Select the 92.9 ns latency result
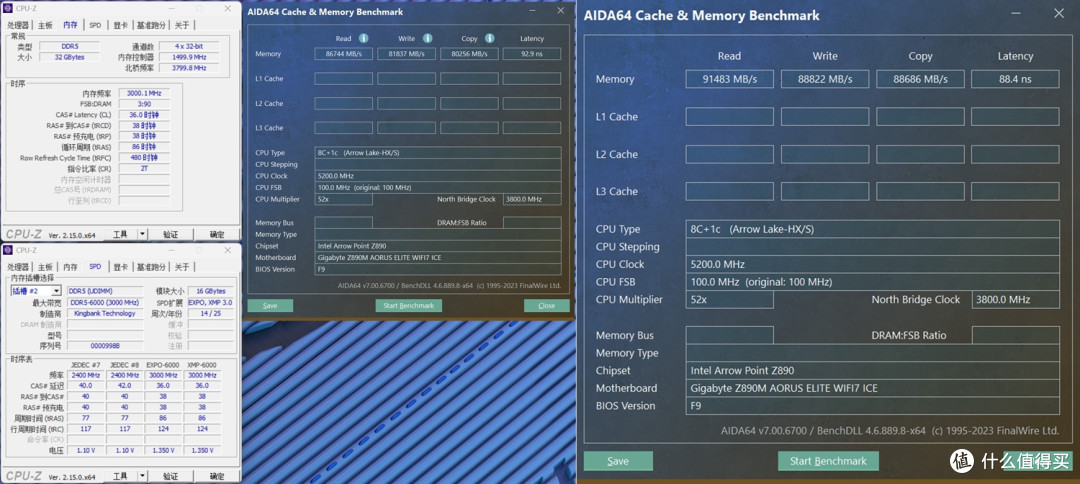Screen dimensions: 1080x484 point(532,54)
